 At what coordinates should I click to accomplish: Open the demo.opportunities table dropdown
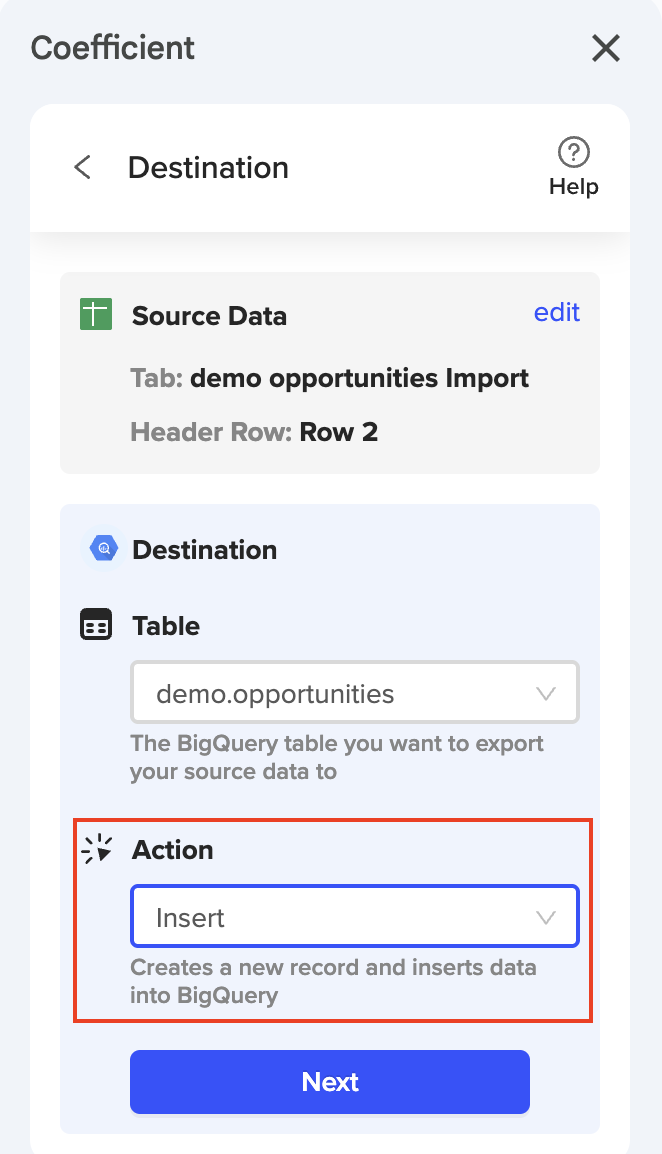pos(355,693)
